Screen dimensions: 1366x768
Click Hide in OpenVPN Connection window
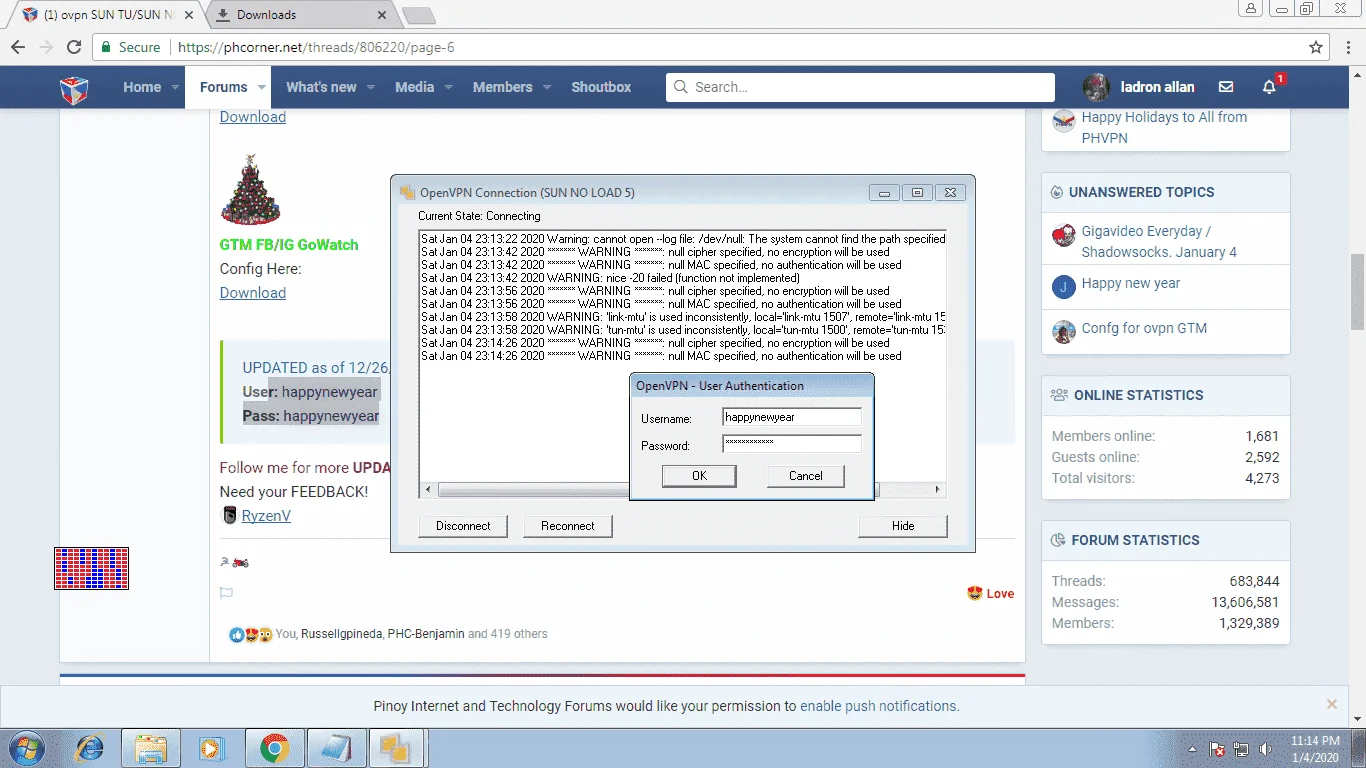pyautogui.click(x=903, y=526)
